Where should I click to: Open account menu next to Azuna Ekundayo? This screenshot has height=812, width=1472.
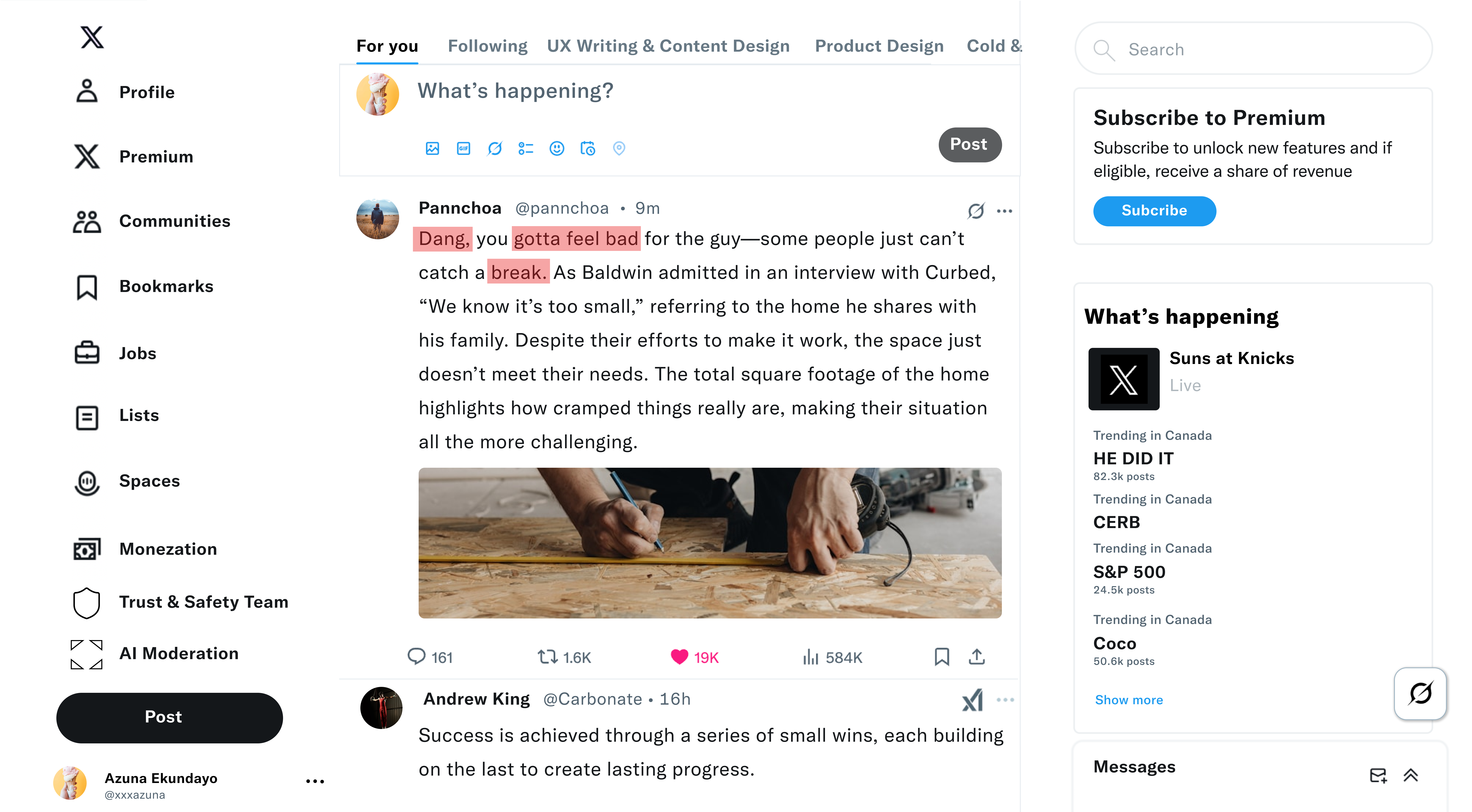pyautogui.click(x=315, y=781)
